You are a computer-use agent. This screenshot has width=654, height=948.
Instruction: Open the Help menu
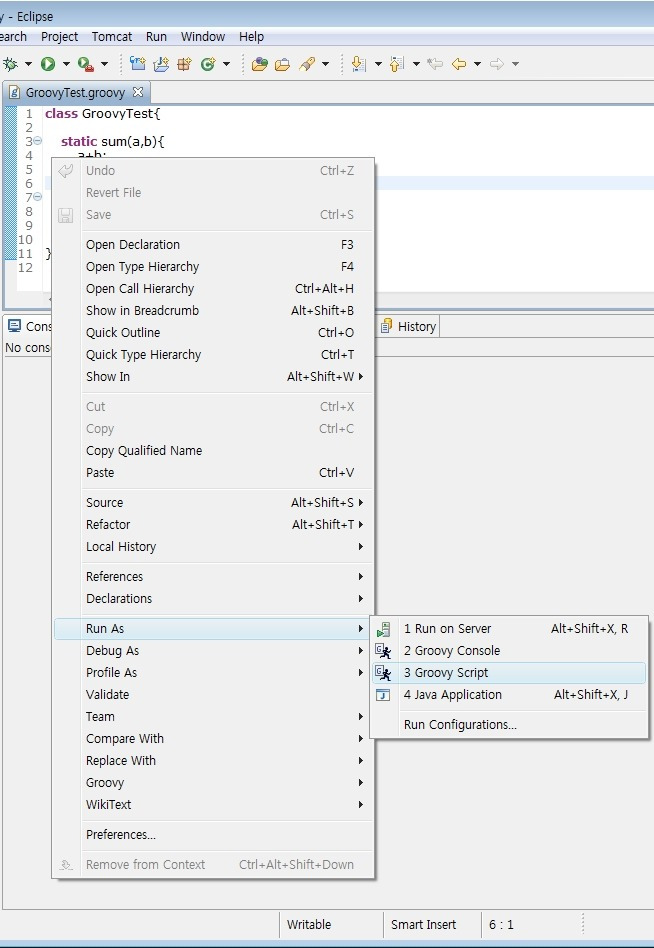pyautogui.click(x=251, y=36)
